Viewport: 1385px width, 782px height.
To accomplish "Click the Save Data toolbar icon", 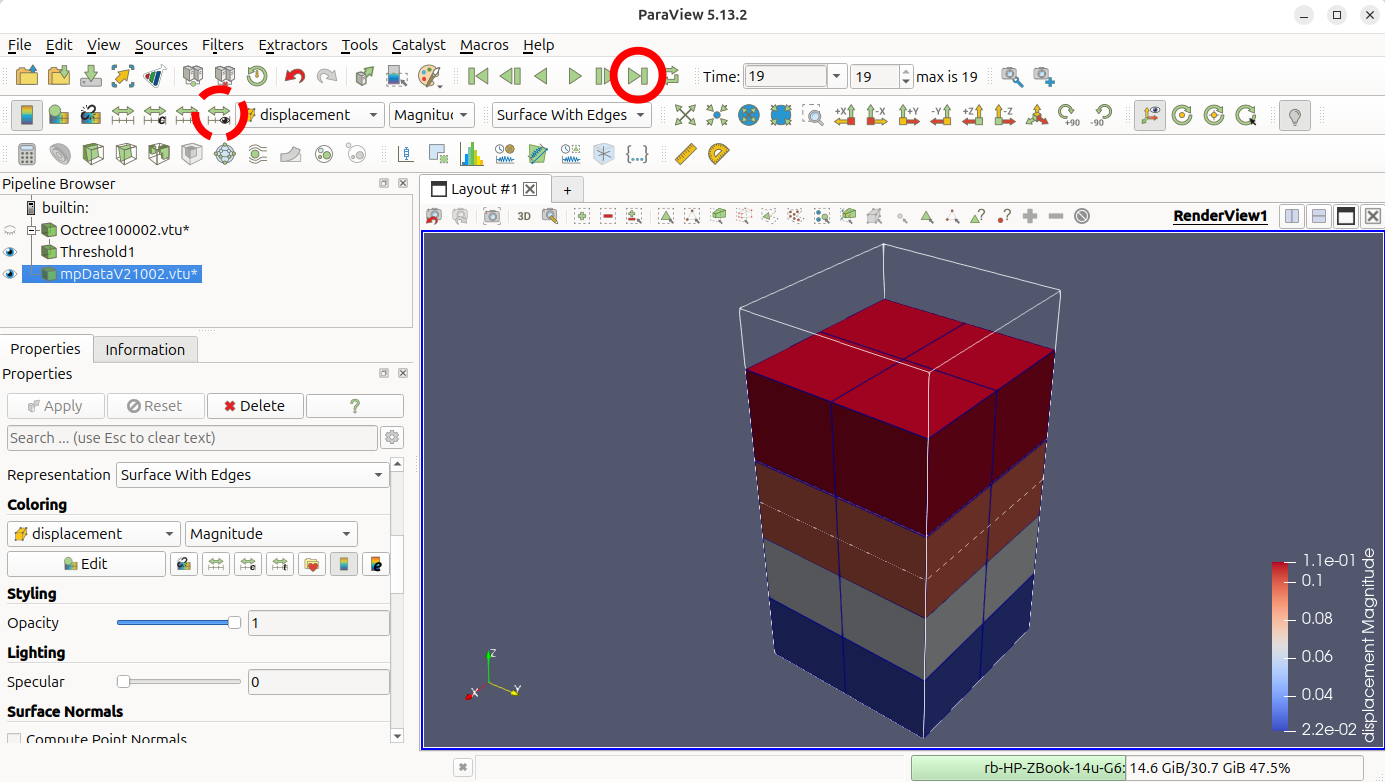I will pyautogui.click(x=91, y=76).
